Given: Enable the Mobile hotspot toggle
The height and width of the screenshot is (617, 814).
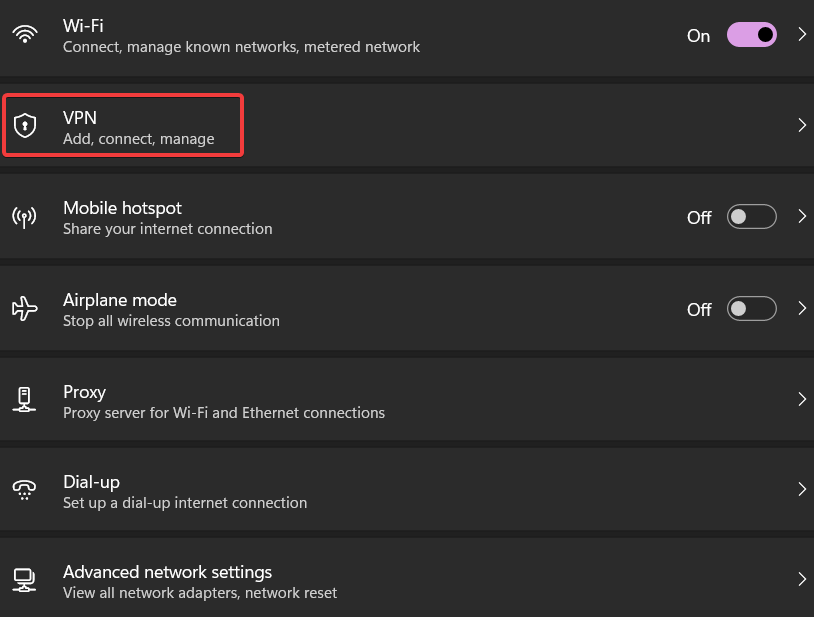Looking at the screenshot, I should (751, 216).
